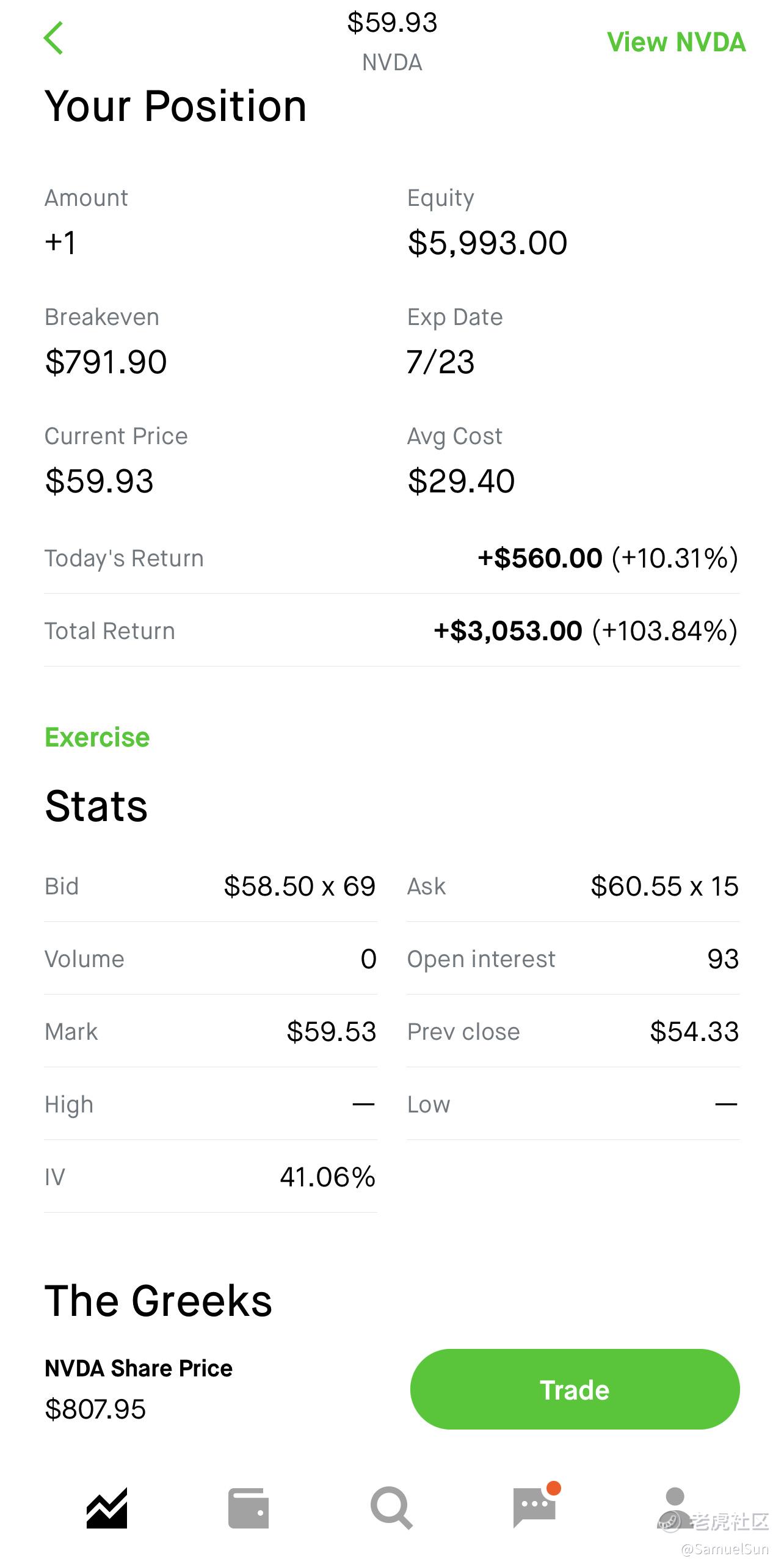The height and width of the screenshot is (1567, 784).
Task: Tap the Equity value $5,993.00
Action: [487, 243]
